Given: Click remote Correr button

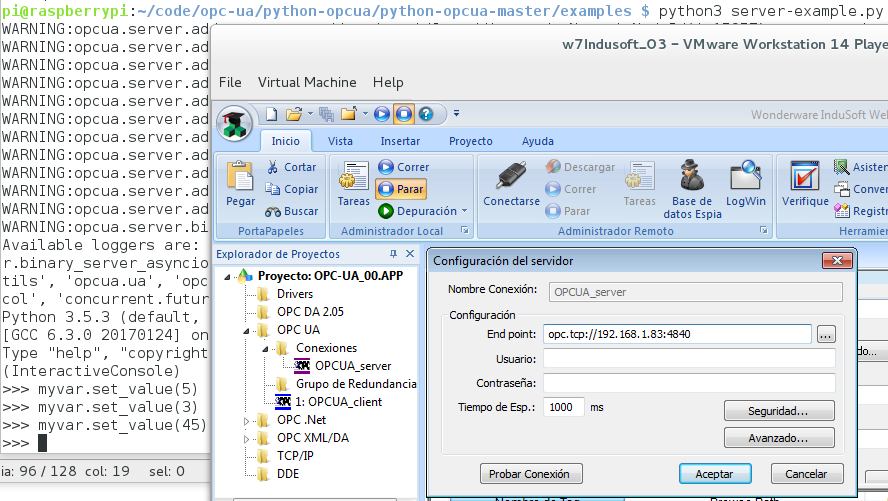Looking at the screenshot, I should 571,189.
